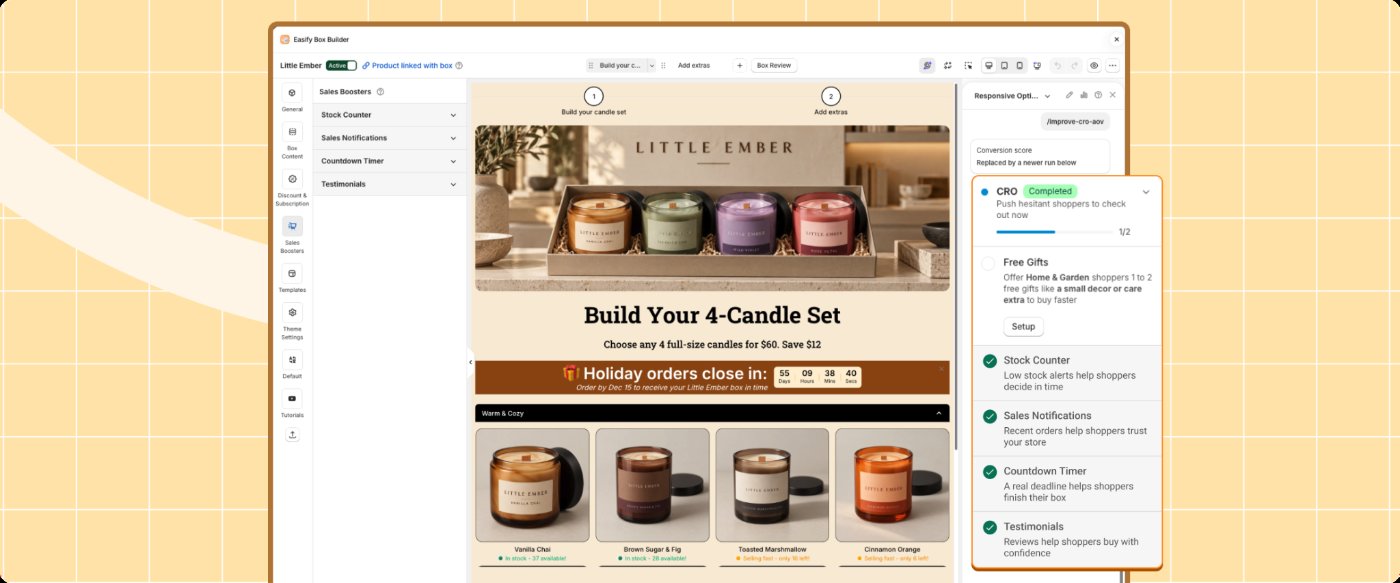
Task: Open the three-dots more options menu
Action: (x=1112, y=65)
